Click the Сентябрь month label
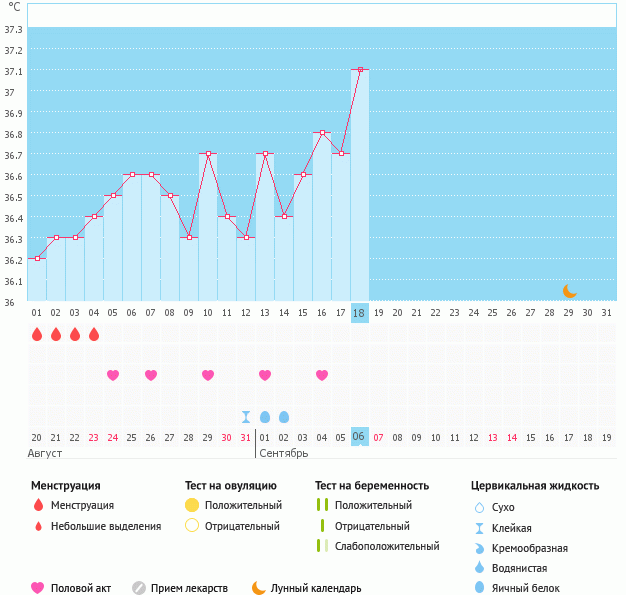This screenshot has width=626, height=595. click(x=283, y=453)
